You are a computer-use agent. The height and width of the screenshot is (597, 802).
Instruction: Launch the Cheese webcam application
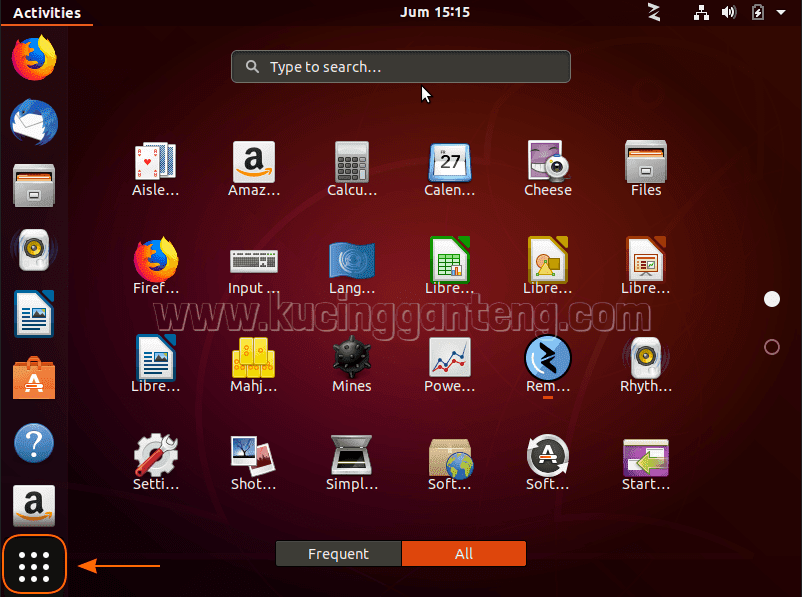(x=547, y=162)
